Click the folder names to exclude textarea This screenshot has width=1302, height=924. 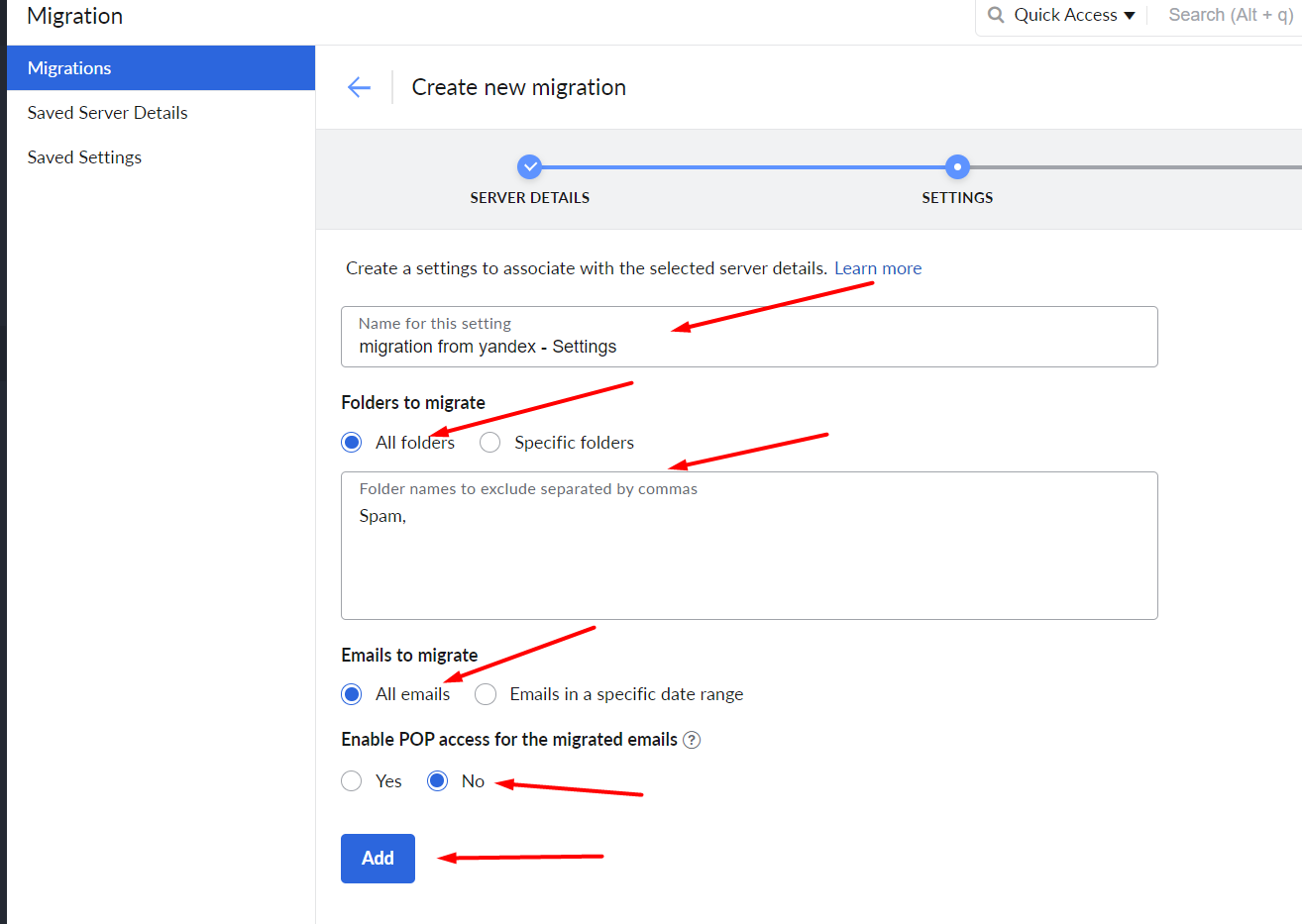(x=749, y=546)
